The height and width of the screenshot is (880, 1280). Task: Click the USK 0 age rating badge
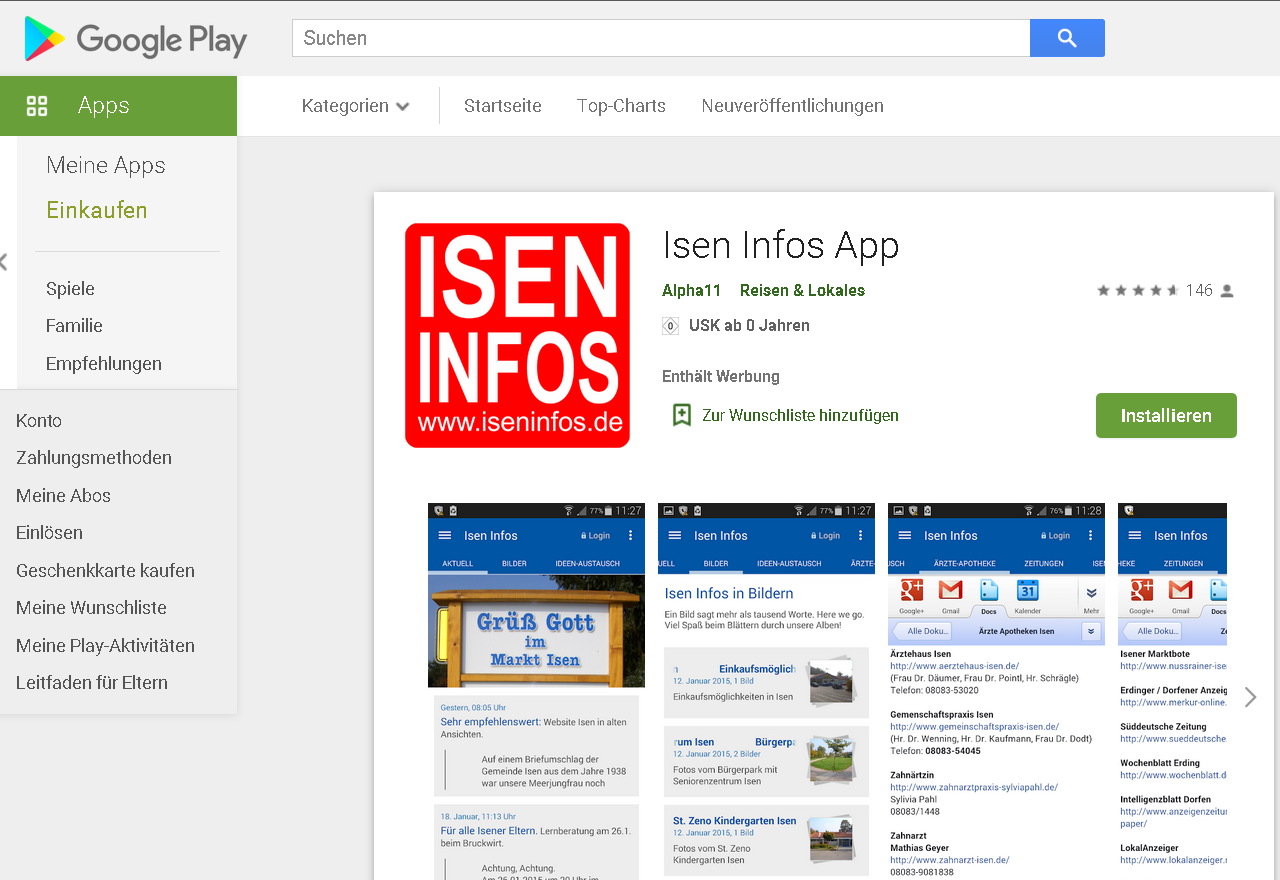coord(670,326)
